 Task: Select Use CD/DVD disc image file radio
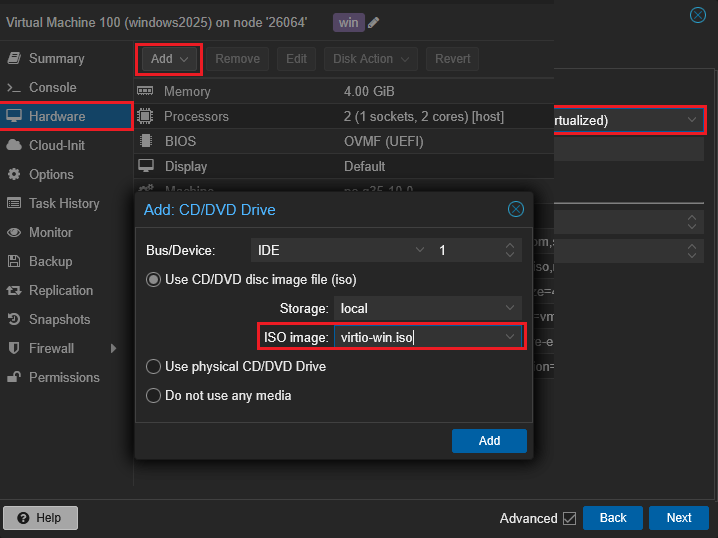pos(154,279)
